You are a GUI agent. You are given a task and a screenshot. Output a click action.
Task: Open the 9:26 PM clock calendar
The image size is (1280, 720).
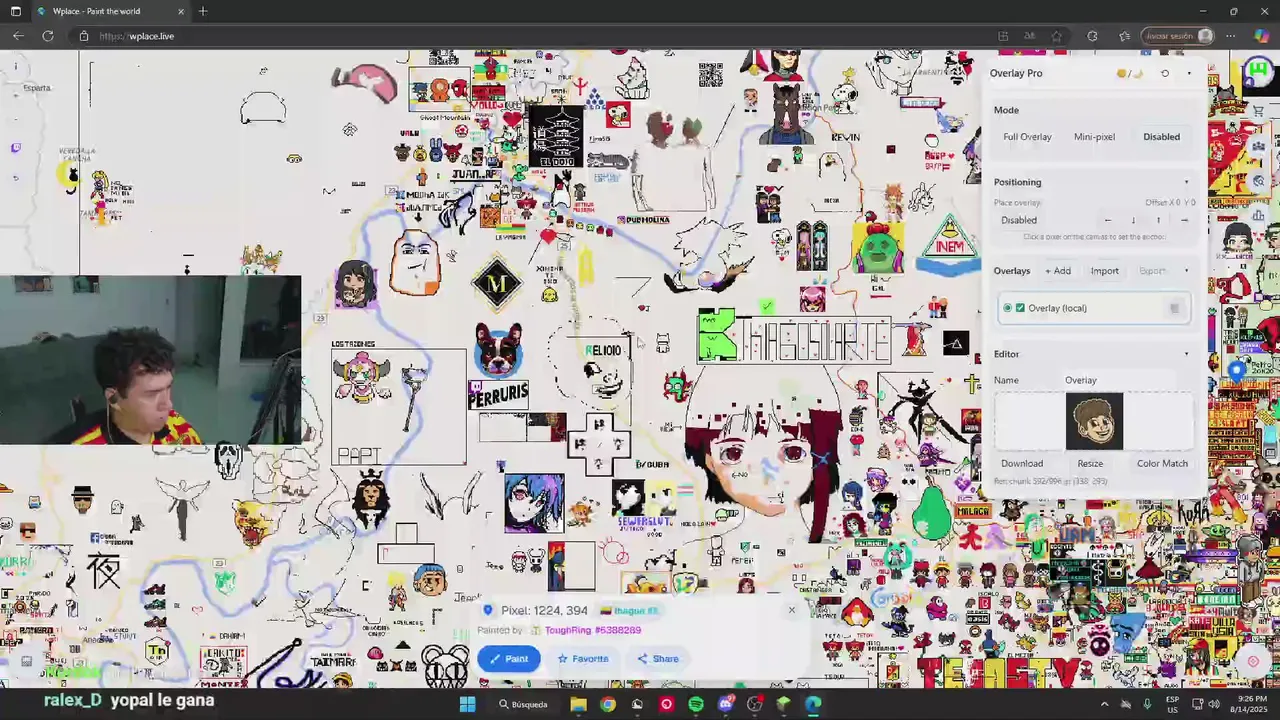pos(1248,704)
